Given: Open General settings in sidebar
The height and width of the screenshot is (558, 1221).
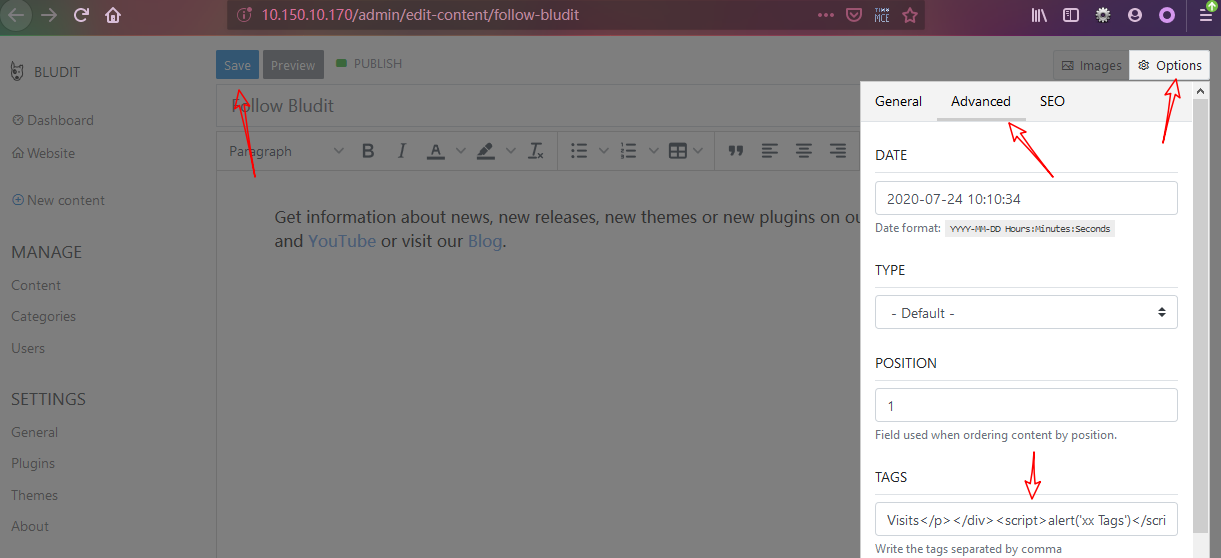Looking at the screenshot, I should 34,432.
